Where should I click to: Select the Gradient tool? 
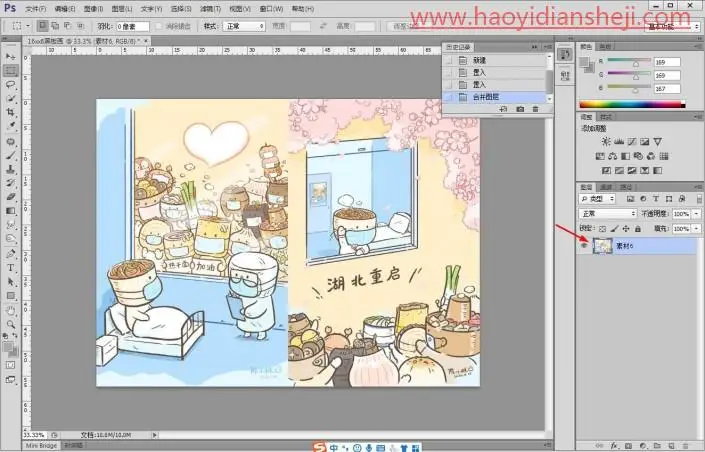click(x=10, y=211)
